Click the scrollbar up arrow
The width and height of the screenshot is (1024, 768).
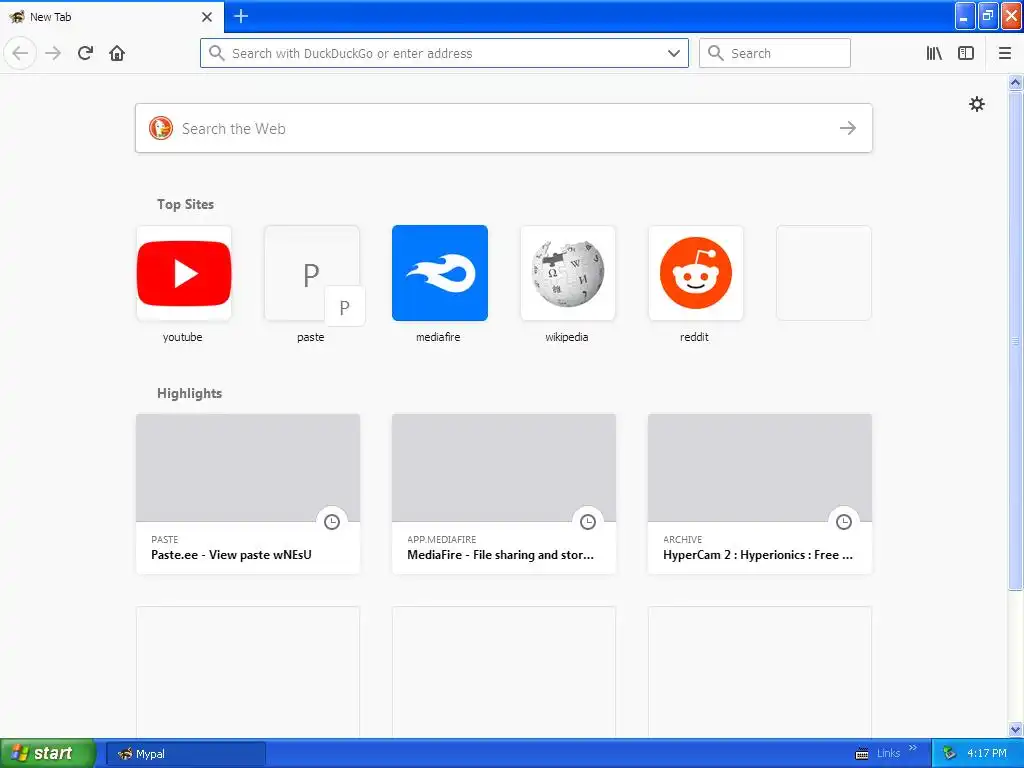coord(1016,82)
